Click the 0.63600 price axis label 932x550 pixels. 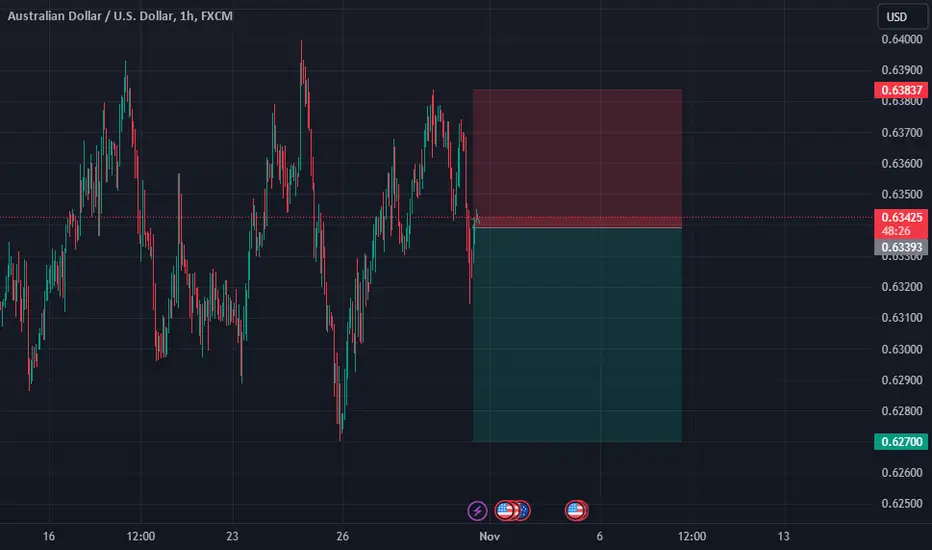[x=902, y=164]
